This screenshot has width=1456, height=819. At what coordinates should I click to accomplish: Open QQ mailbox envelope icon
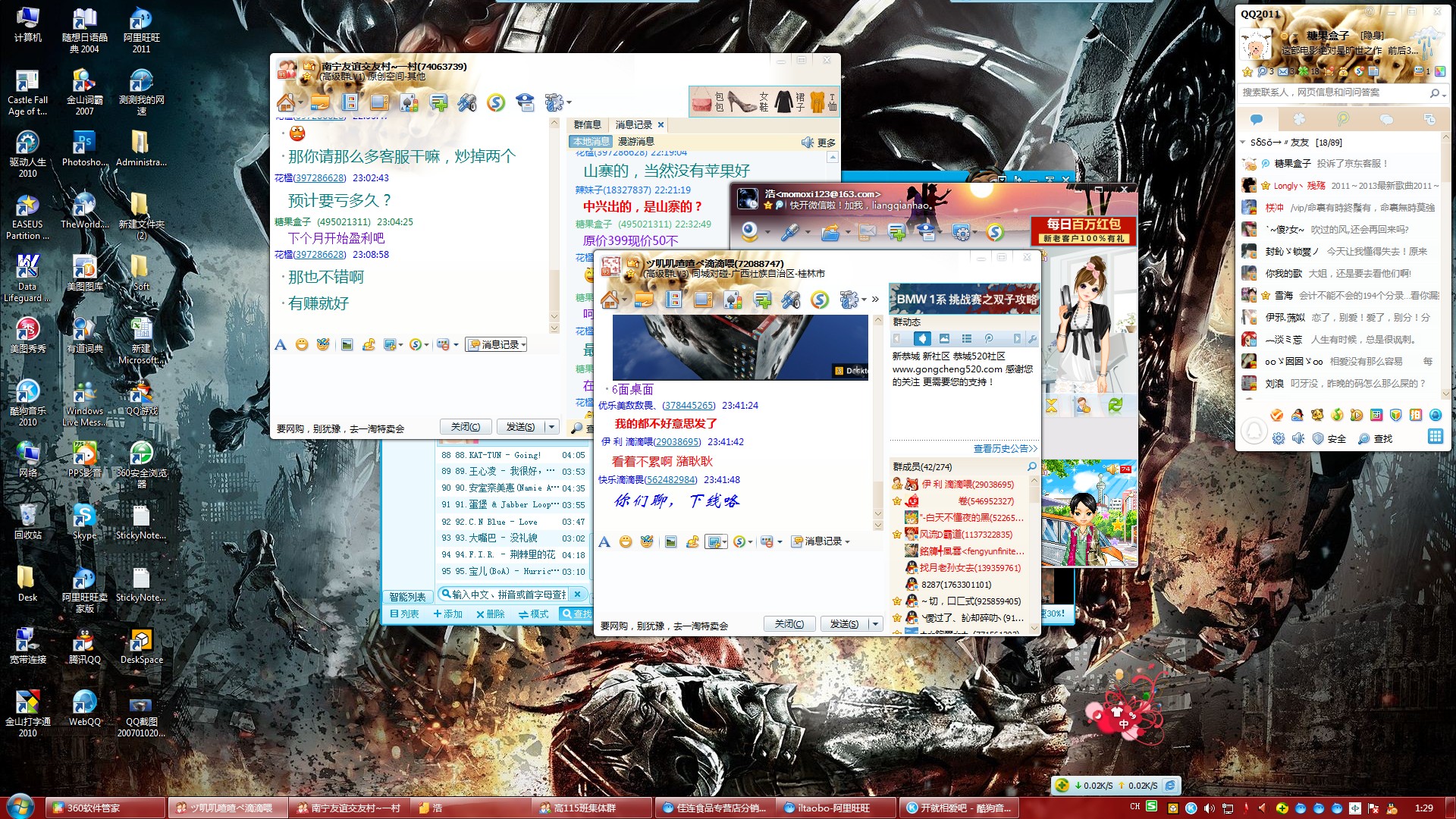[x=1283, y=72]
